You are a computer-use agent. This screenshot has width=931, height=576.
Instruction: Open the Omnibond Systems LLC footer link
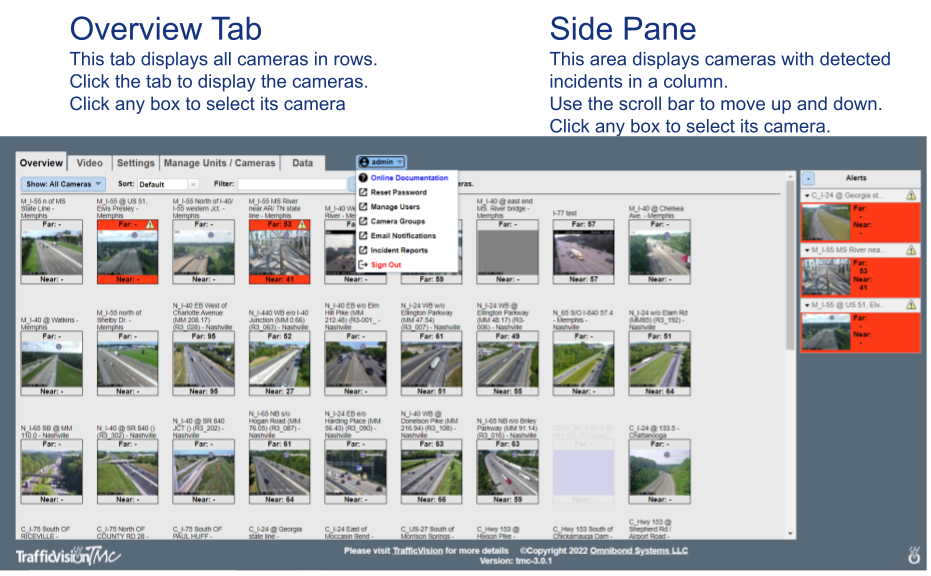click(639, 550)
